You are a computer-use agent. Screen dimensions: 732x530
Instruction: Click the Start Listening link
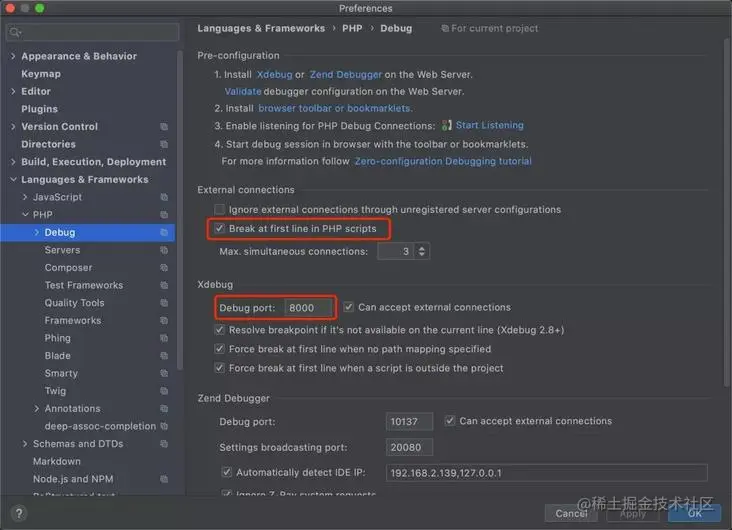click(x=490, y=125)
